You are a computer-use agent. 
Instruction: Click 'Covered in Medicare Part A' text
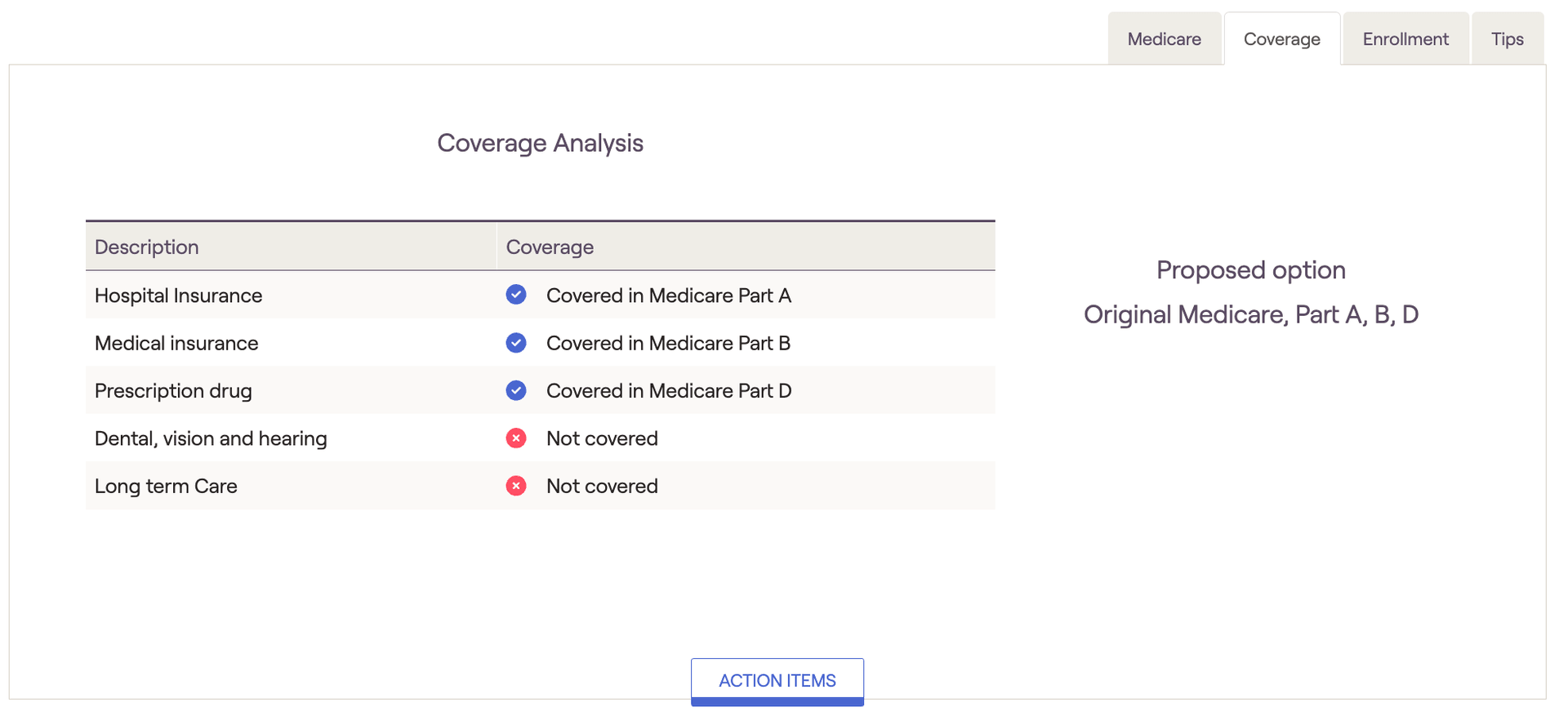(669, 296)
